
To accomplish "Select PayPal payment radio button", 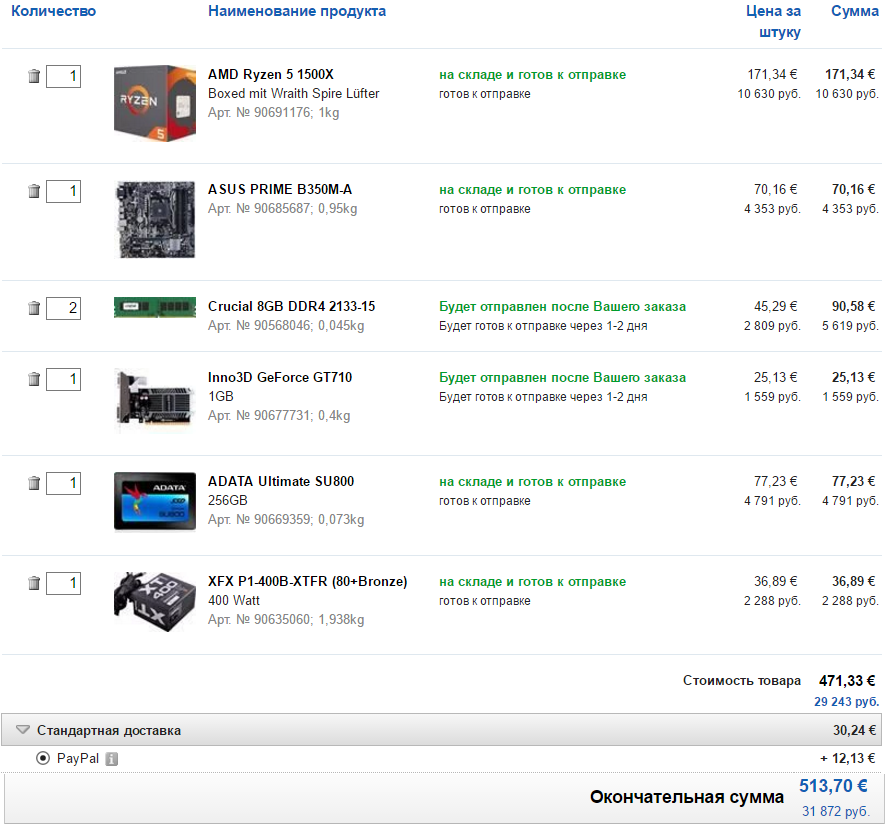I will point(43,758).
